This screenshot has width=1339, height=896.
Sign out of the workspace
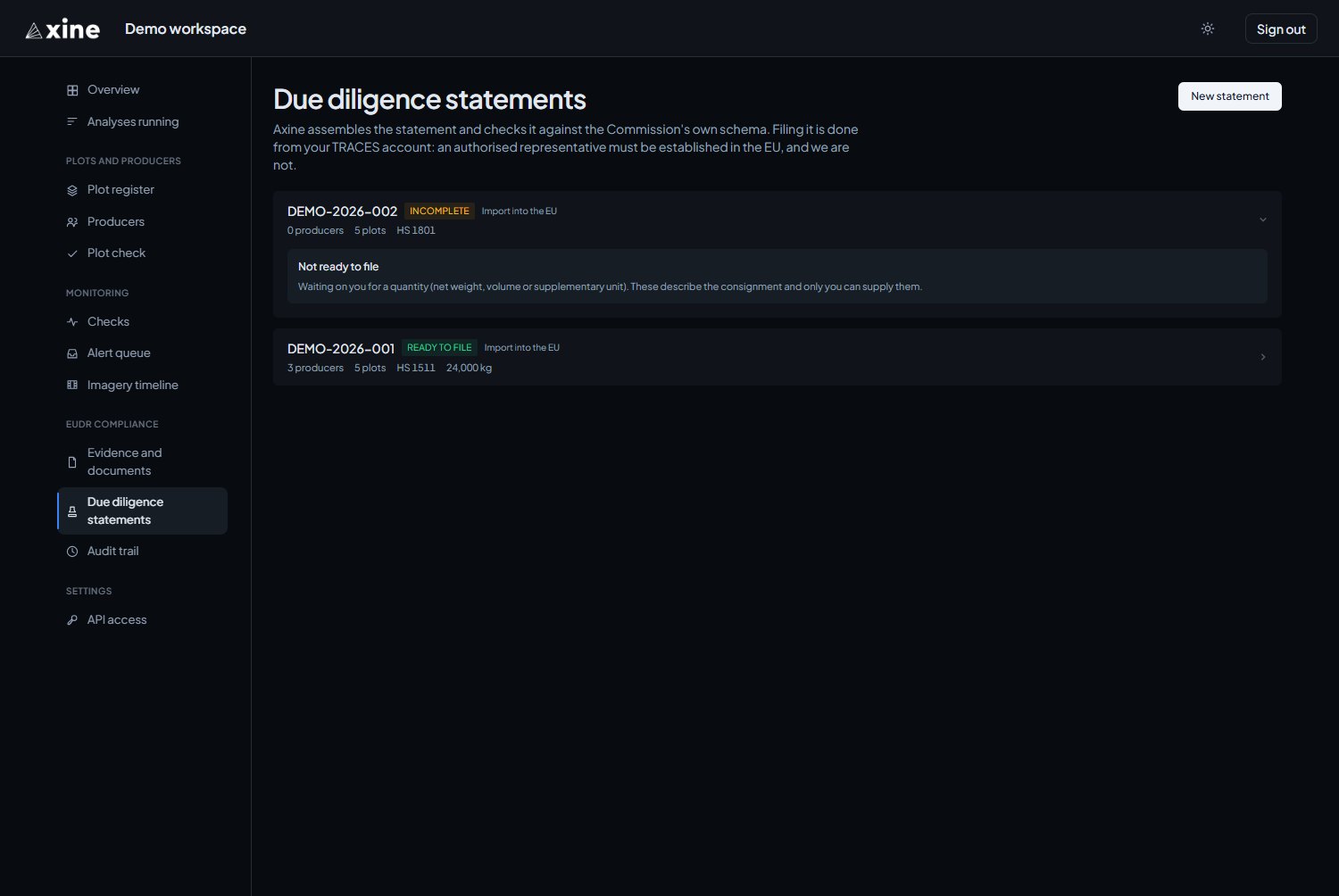1281,29
